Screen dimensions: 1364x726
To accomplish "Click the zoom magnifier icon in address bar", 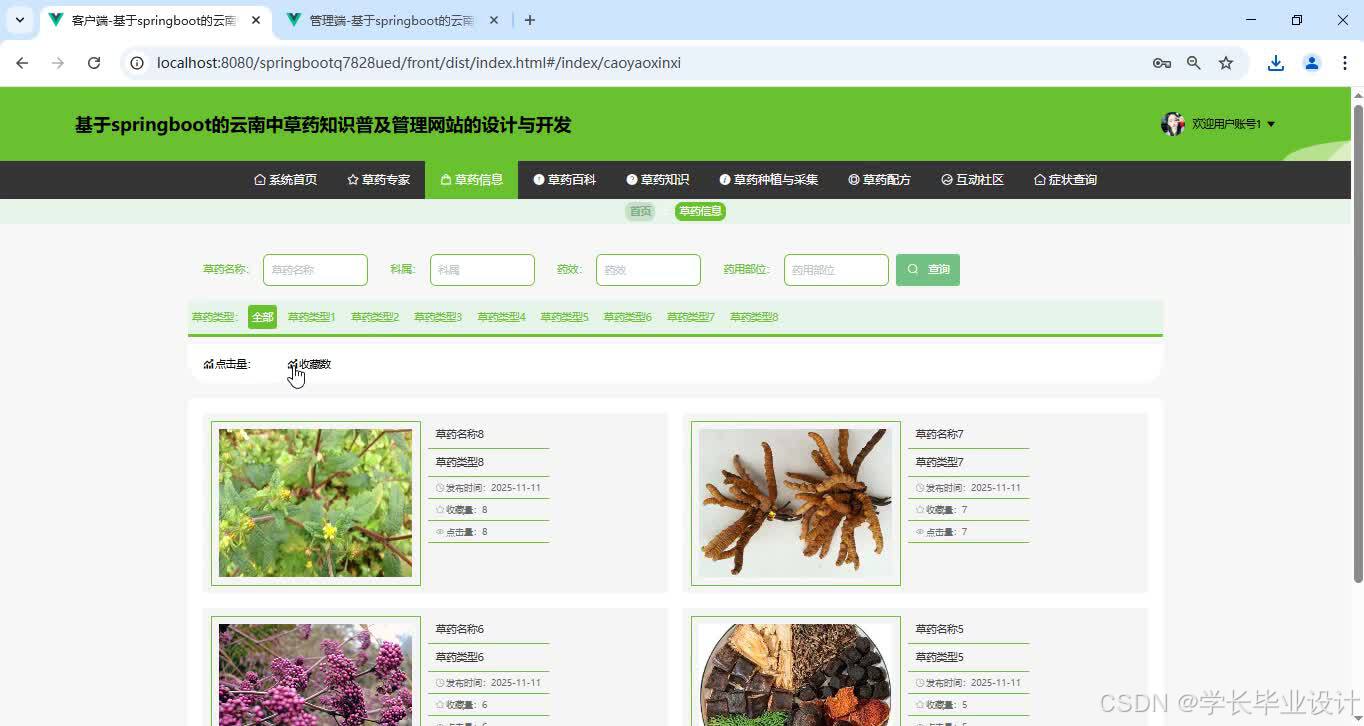I will pyautogui.click(x=1193, y=63).
